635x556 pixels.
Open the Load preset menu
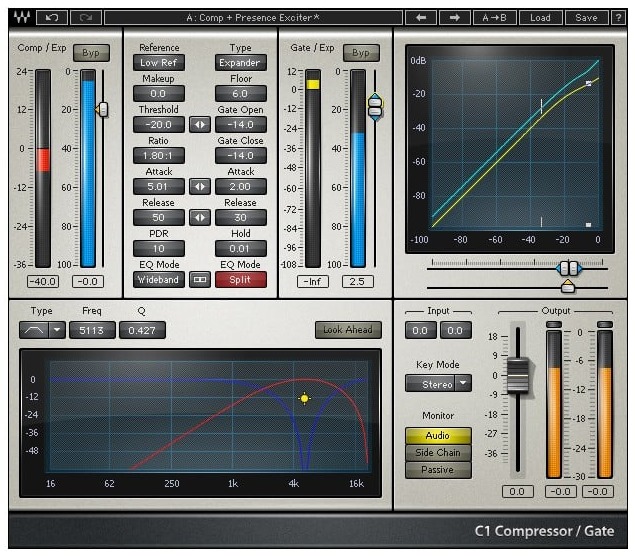coord(540,18)
